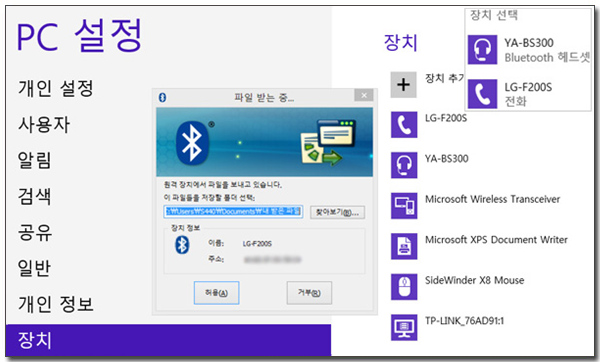Click Microsoft XPS Document Writer printer icon

pyautogui.click(x=404, y=246)
